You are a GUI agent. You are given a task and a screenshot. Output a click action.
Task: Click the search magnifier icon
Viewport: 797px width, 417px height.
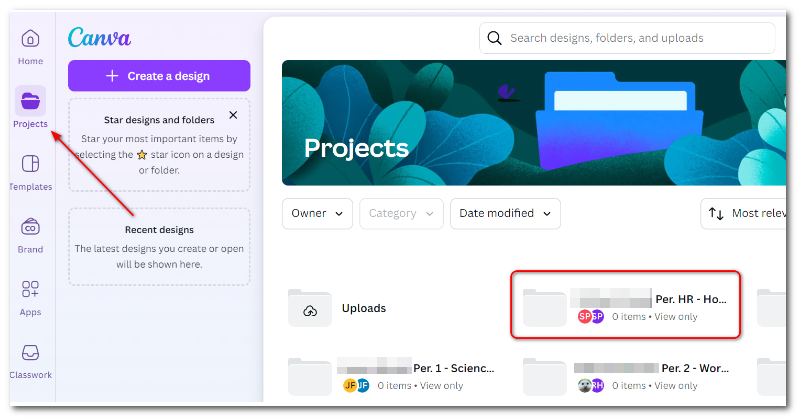click(x=494, y=38)
